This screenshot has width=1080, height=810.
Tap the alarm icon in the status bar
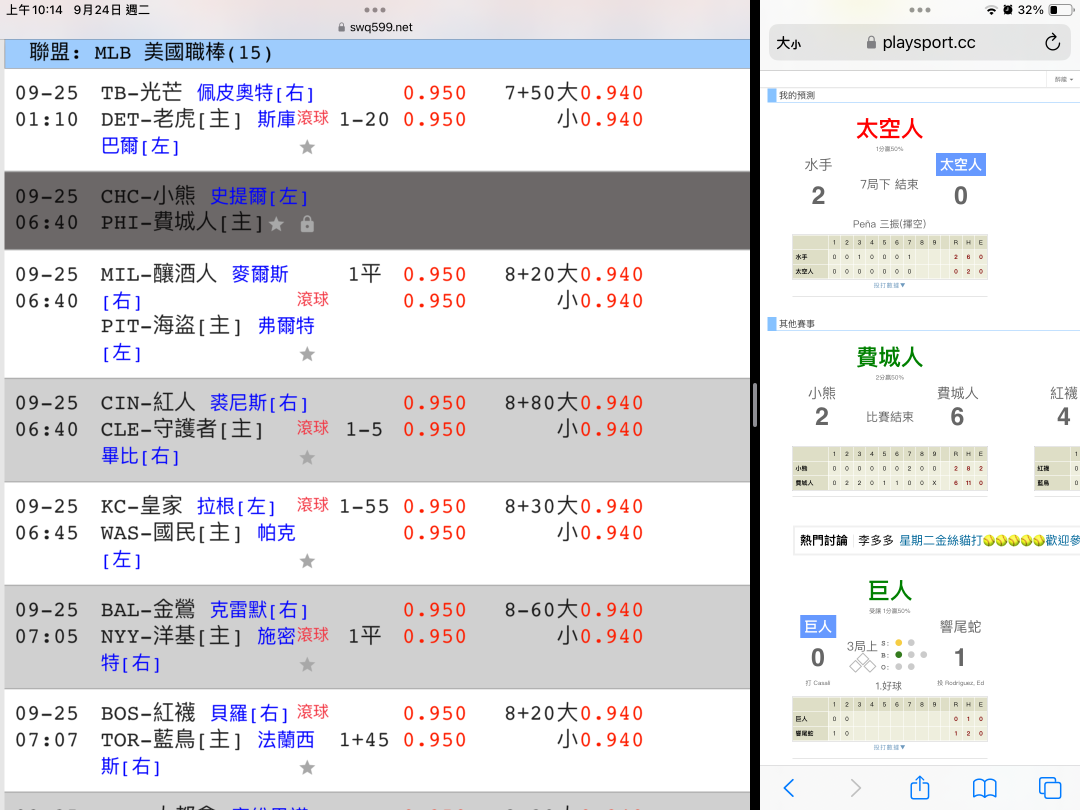click(1008, 10)
